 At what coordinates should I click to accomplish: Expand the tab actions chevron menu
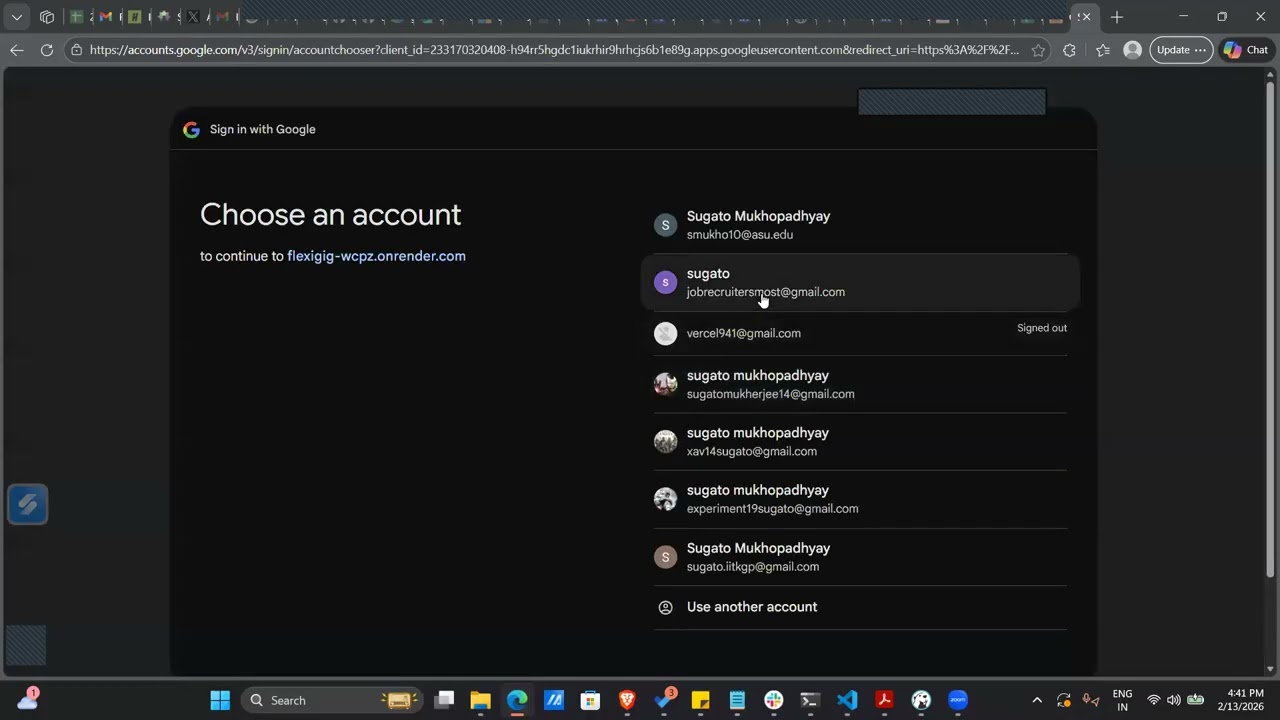coord(18,17)
